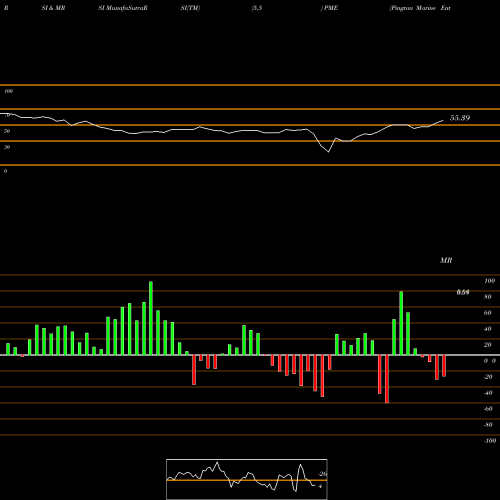This screenshot has height=500, width=500.
Task: Click the 40 label on the MR axis
Action: click(488, 329)
